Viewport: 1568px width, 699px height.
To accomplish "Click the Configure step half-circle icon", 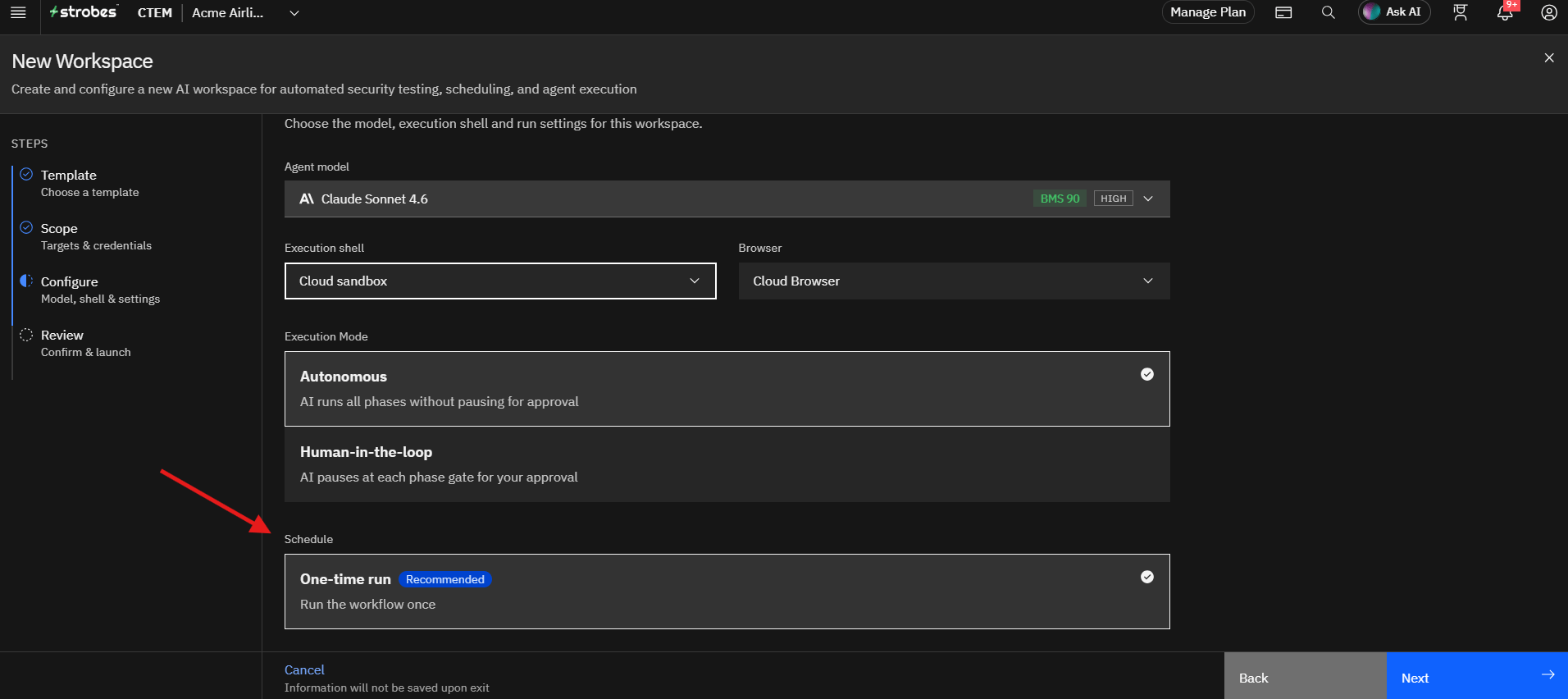I will click(x=26, y=281).
